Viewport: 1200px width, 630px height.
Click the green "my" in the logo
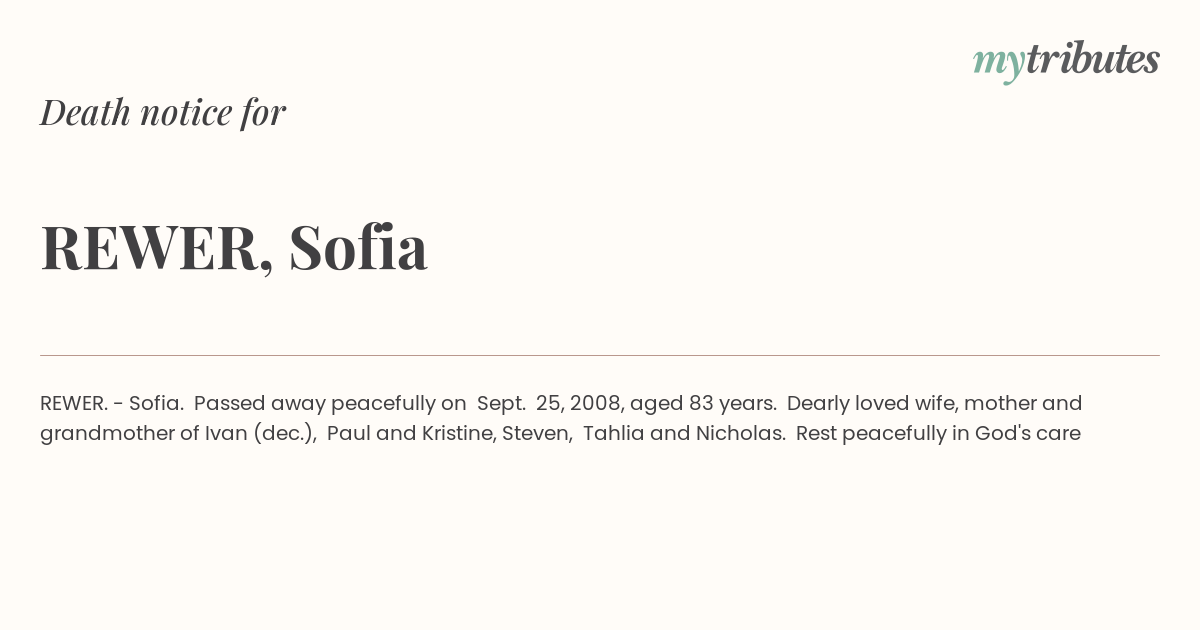click(999, 64)
